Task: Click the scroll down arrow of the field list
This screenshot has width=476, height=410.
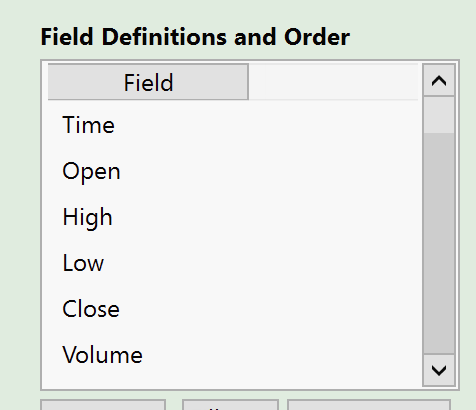Action: pyautogui.click(x=439, y=370)
